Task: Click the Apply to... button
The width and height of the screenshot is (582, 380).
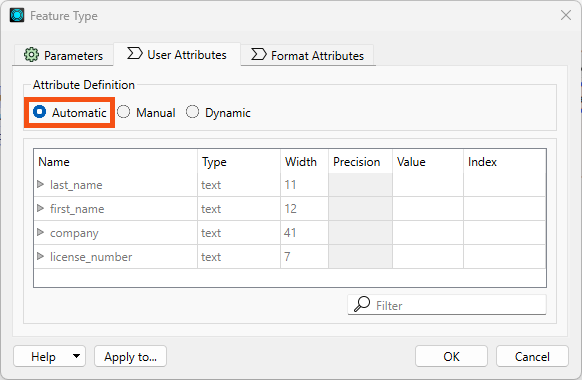Action: tap(130, 356)
